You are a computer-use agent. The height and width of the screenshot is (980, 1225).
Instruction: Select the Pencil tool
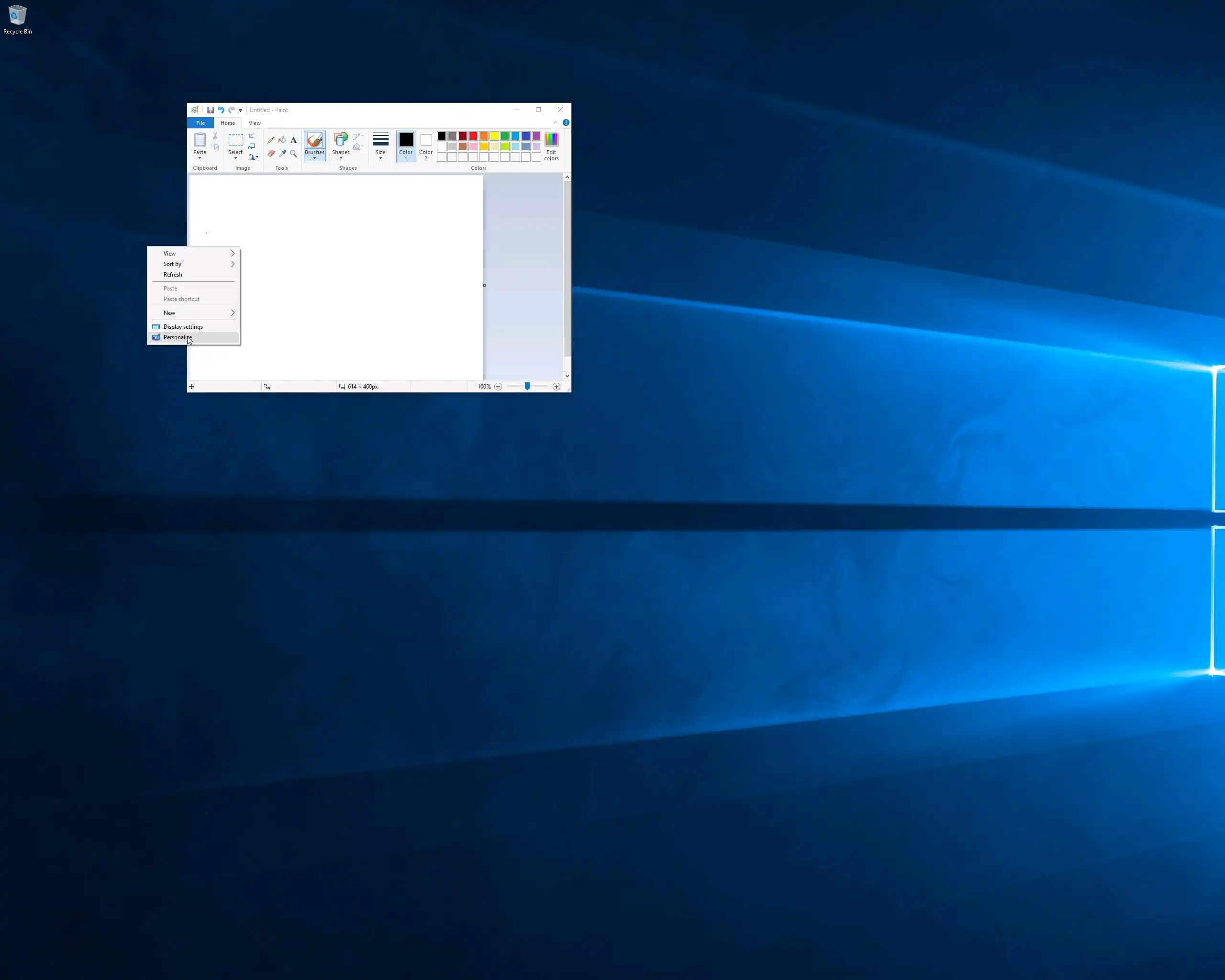(x=271, y=140)
